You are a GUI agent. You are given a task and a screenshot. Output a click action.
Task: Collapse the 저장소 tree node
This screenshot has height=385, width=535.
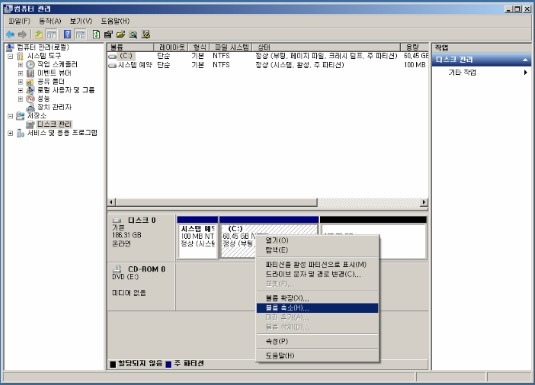click(x=11, y=116)
